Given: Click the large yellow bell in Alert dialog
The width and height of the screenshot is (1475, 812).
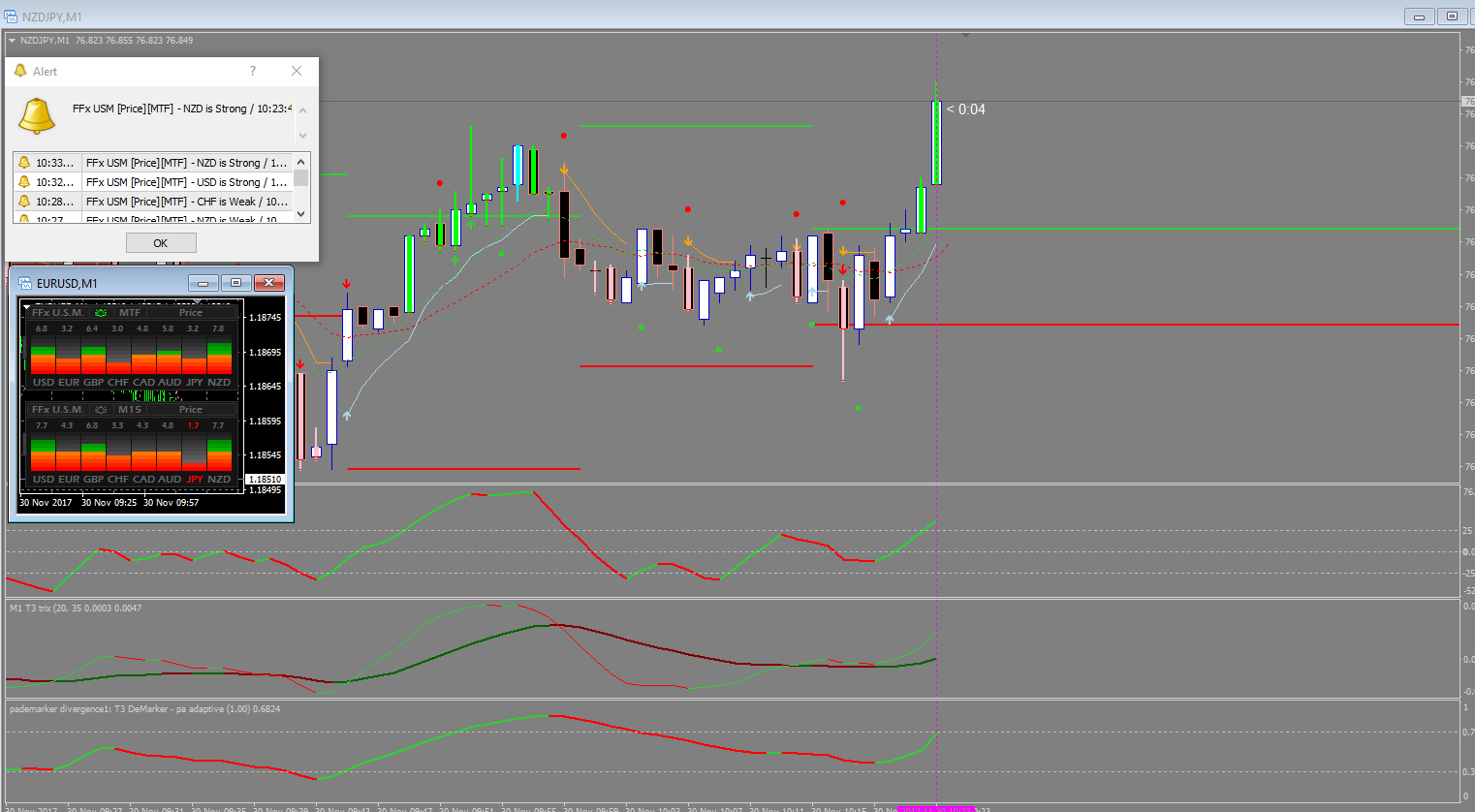Looking at the screenshot, I should tap(37, 116).
